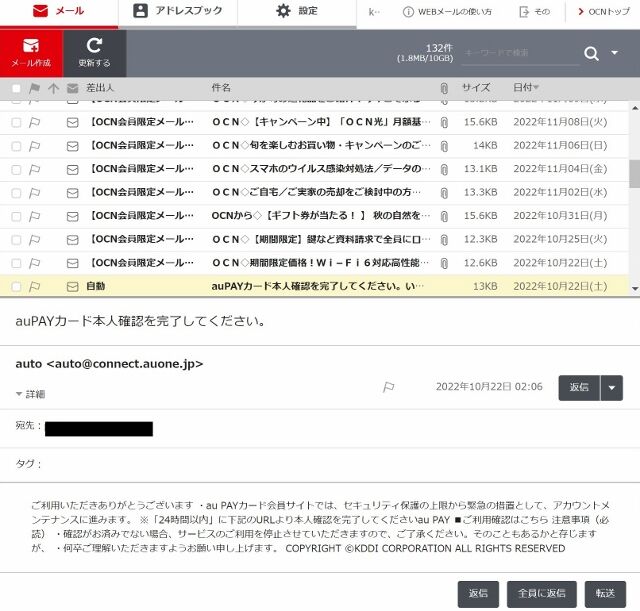
Task: Open the reply options dropdown arrow
Action: [611, 387]
